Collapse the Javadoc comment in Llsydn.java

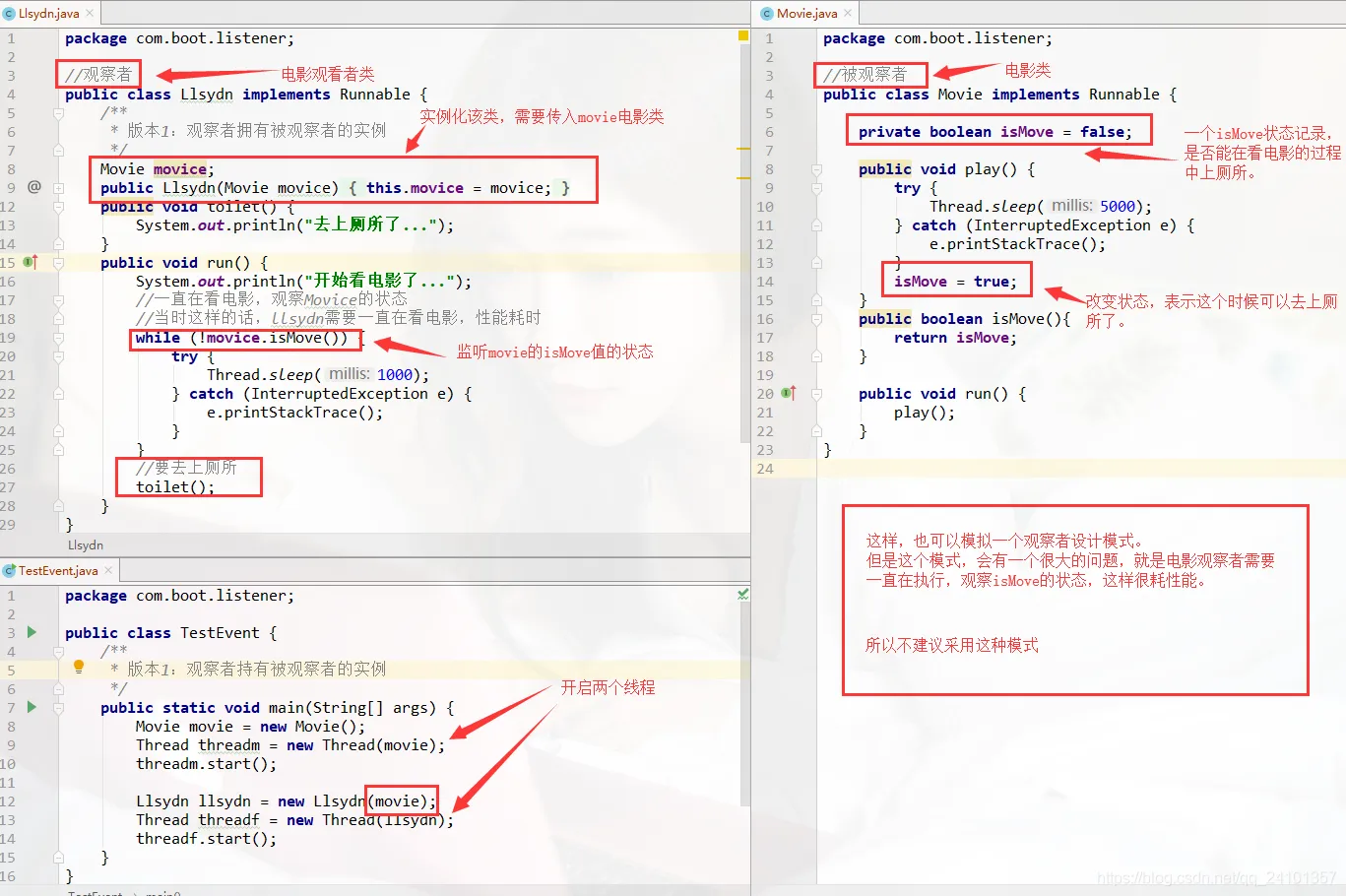(x=58, y=113)
